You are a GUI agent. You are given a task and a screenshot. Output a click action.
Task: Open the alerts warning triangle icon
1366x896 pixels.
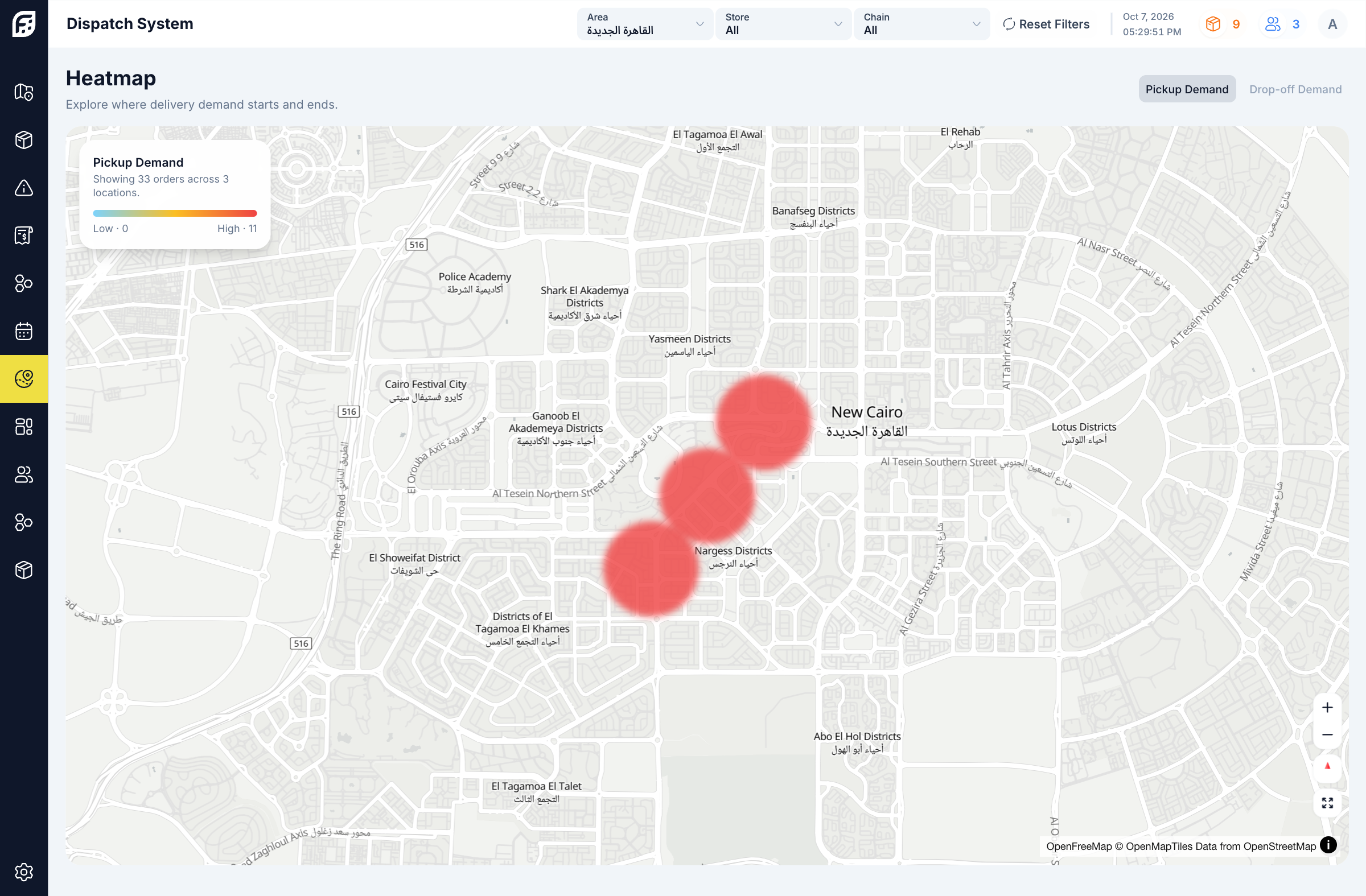(23, 188)
